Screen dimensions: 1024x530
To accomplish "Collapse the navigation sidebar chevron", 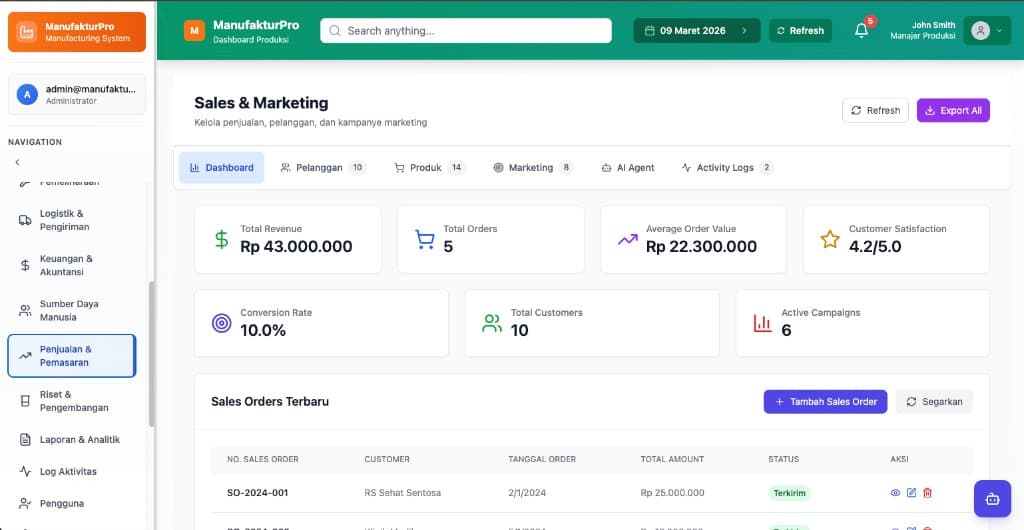I will click(x=17, y=162).
